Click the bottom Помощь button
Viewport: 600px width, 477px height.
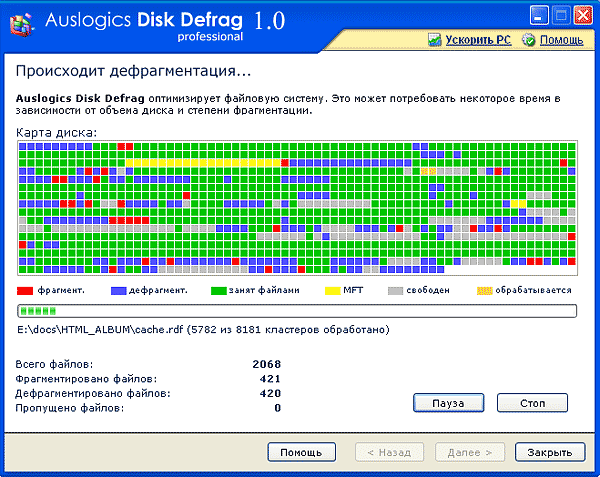pyautogui.click(x=302, y=452)
